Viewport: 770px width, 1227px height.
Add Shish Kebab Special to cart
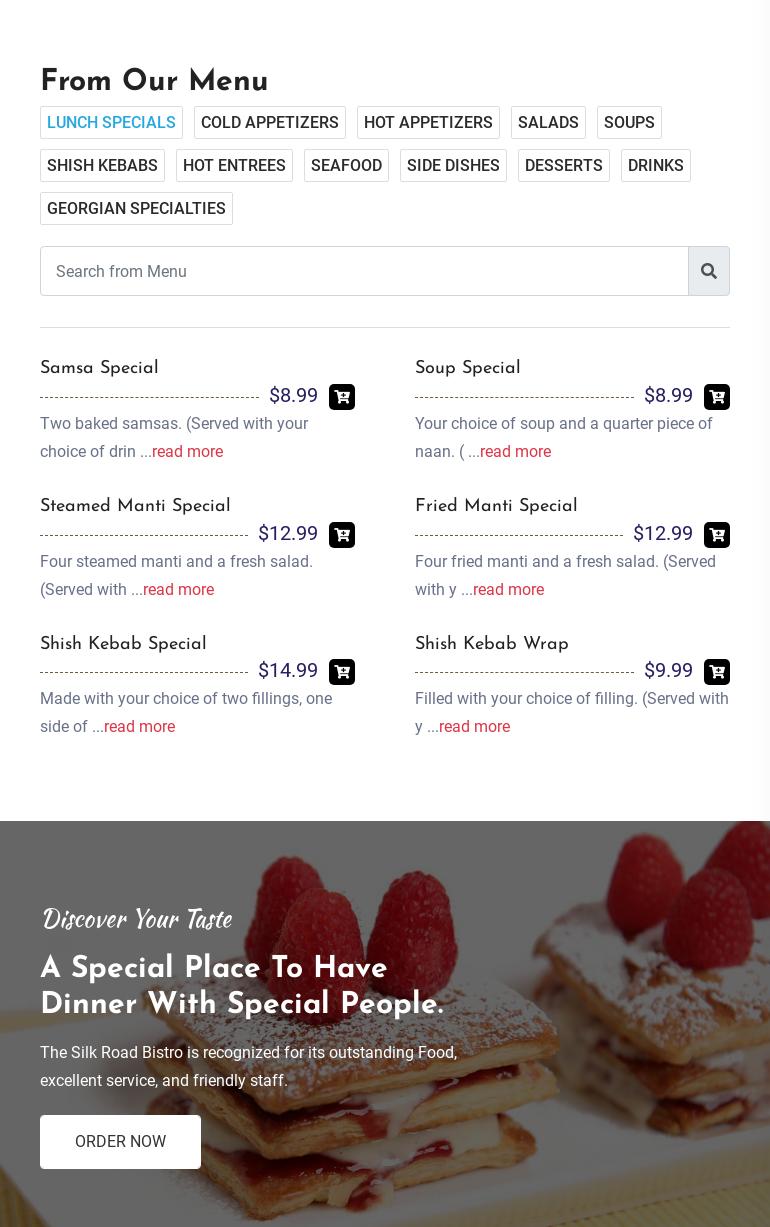pyautogui.click(x=342, y=672)
